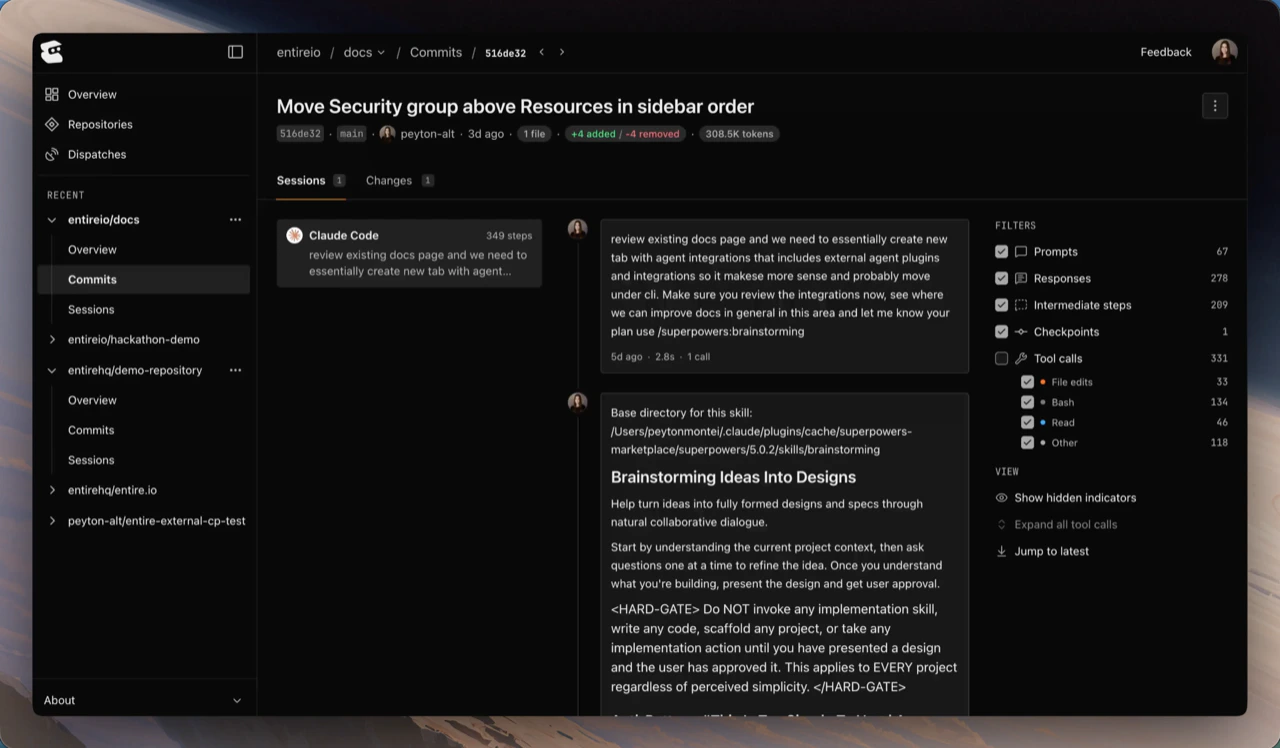The height and width of the screenshot is (748, 1280).
Task: Toggle the Responses filter checkbox
Action: 1001,278
